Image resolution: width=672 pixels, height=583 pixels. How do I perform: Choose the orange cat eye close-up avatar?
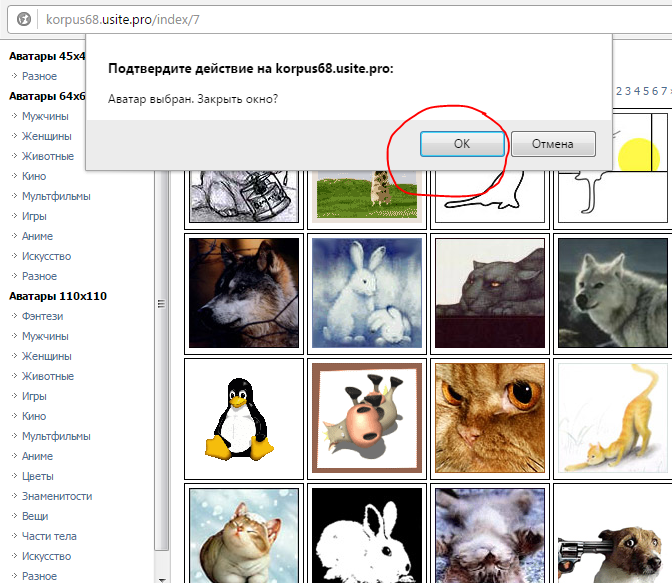pos(490,419)
